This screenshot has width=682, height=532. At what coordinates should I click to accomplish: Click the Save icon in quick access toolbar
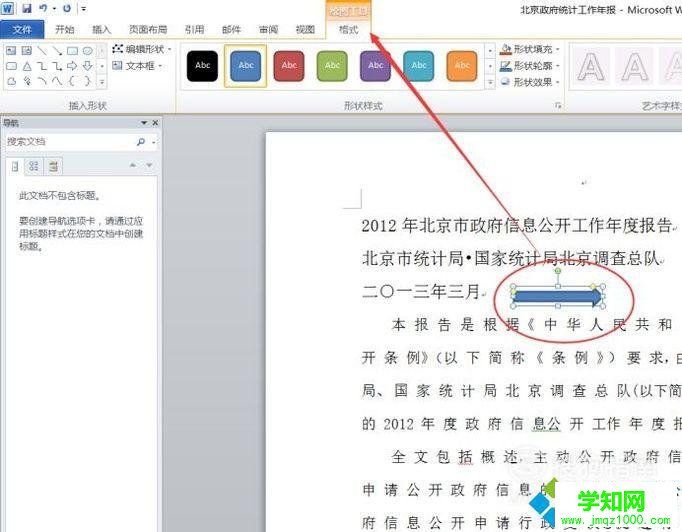click(27, 8)
